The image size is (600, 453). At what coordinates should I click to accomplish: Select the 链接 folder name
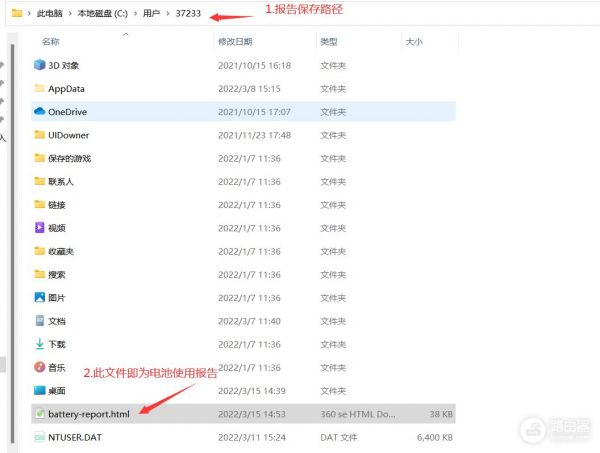tap(57, 205)
